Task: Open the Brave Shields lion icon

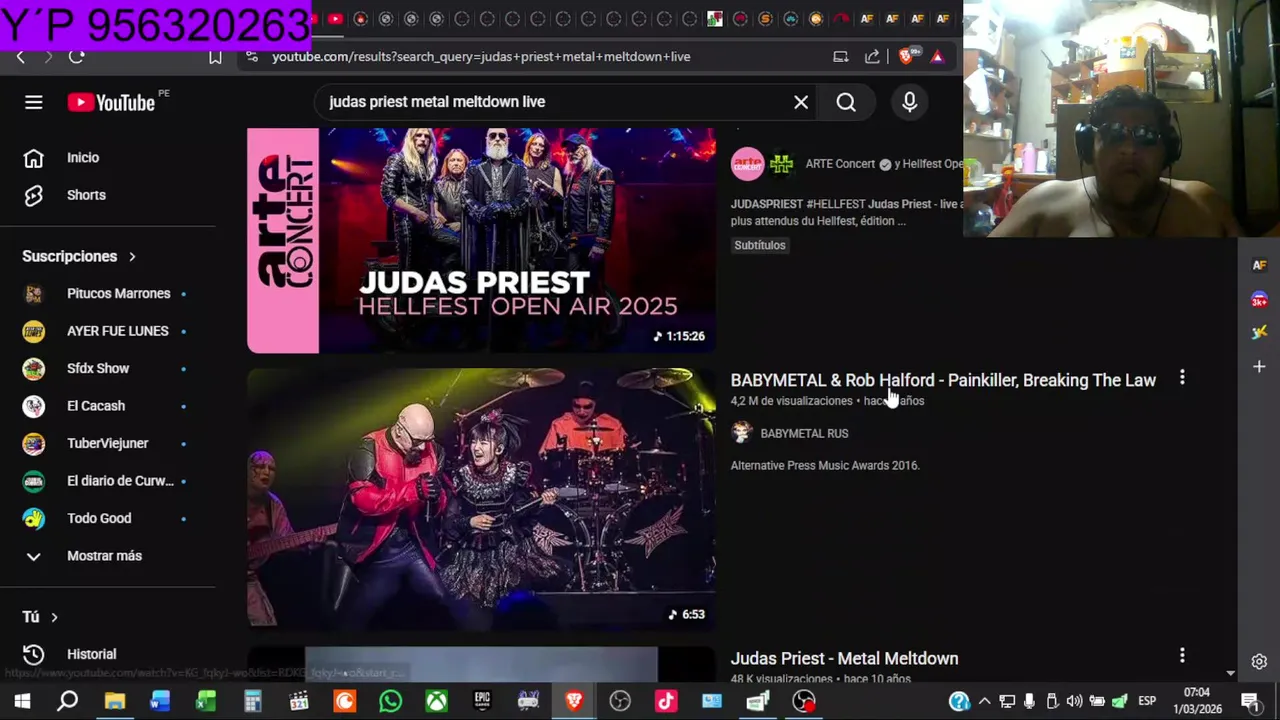Action: click(x=906, y=57)
